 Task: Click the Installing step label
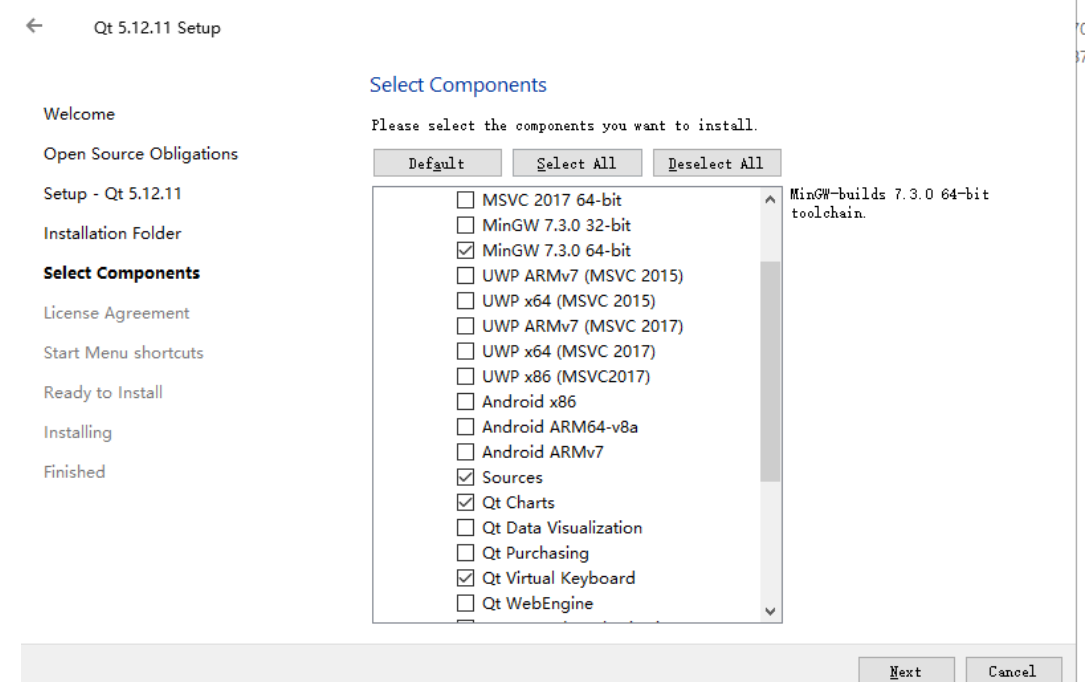pos(78,432)
